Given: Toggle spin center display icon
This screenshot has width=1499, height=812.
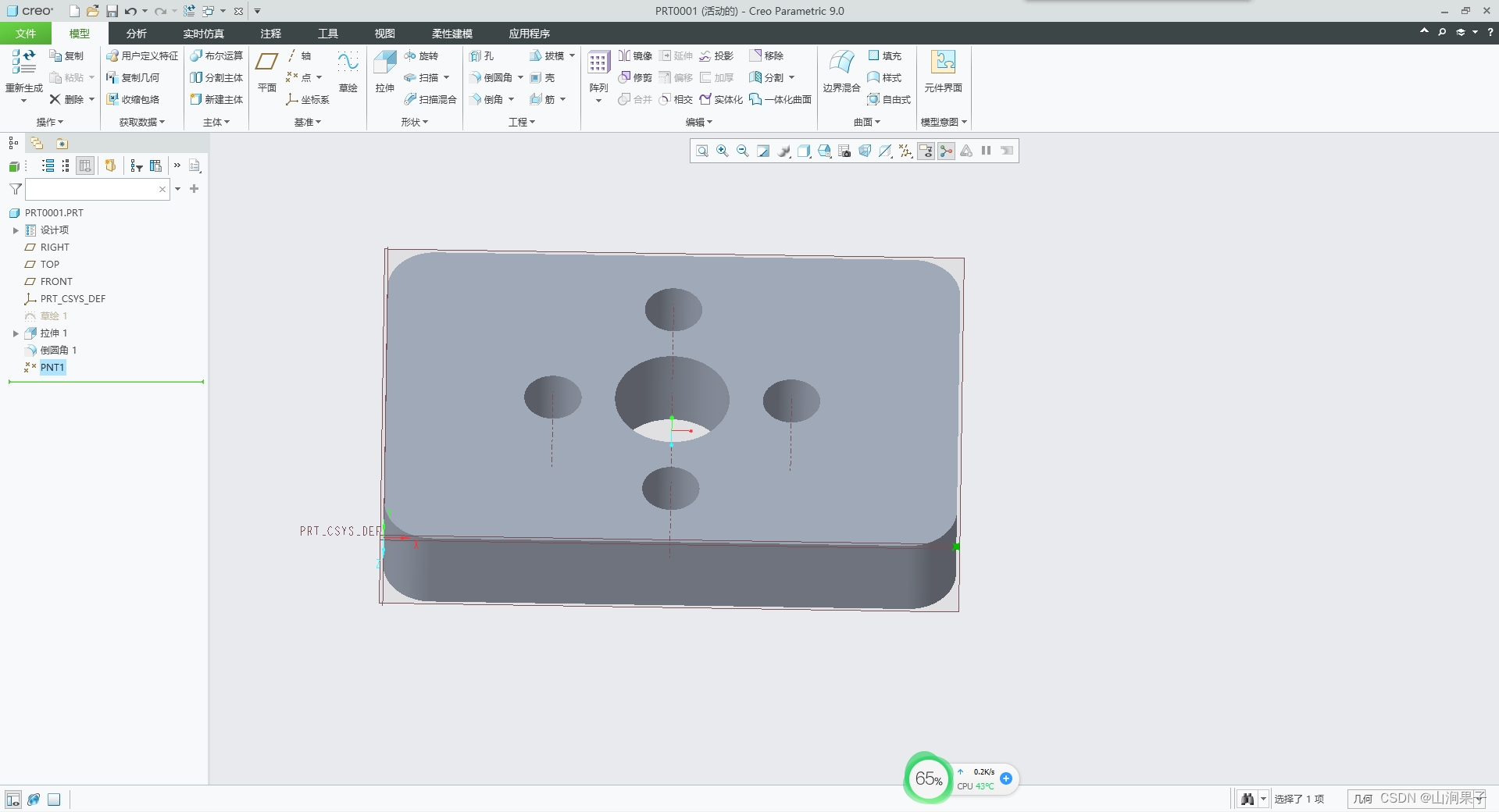Looking at the screenshot, I should 946,151.
